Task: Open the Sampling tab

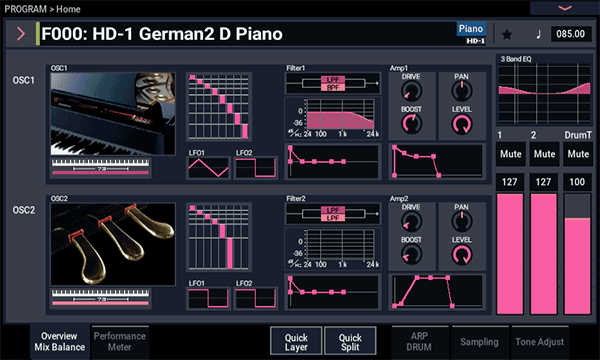Action: click(479, 342)
